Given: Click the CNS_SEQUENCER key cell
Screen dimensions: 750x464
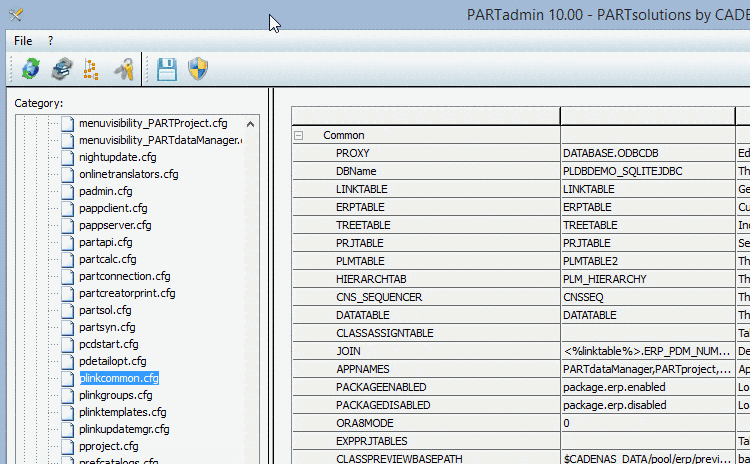Looking at the screenshot, I should (x=426, y=298).
